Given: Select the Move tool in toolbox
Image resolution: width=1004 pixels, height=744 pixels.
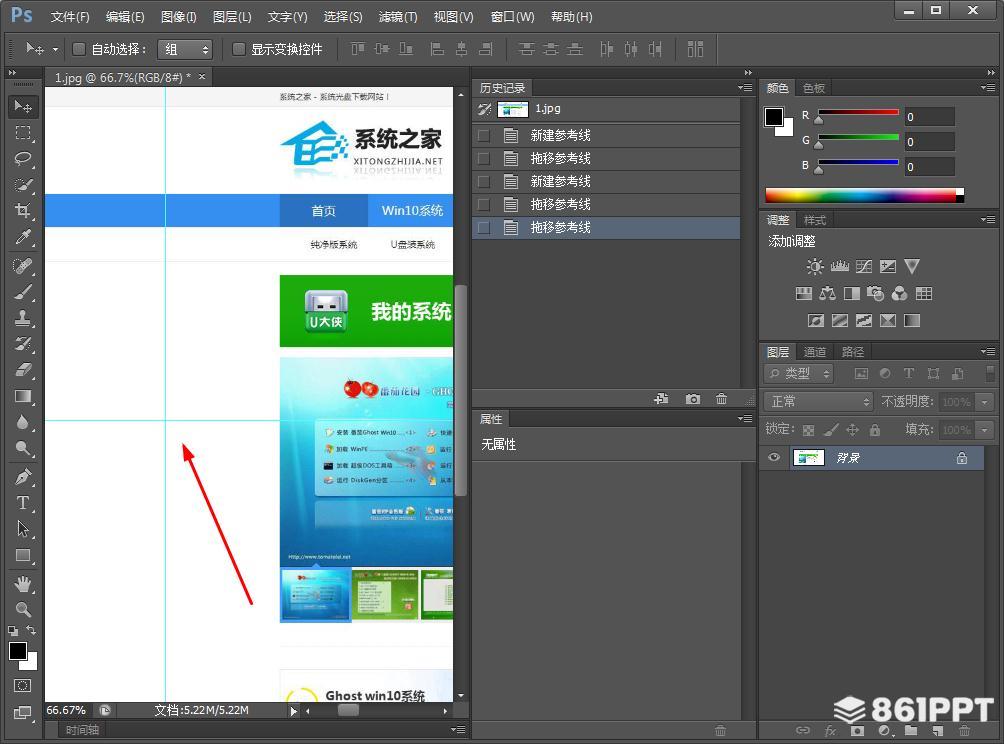Looking at the screenshot, I should coord(23,106).
